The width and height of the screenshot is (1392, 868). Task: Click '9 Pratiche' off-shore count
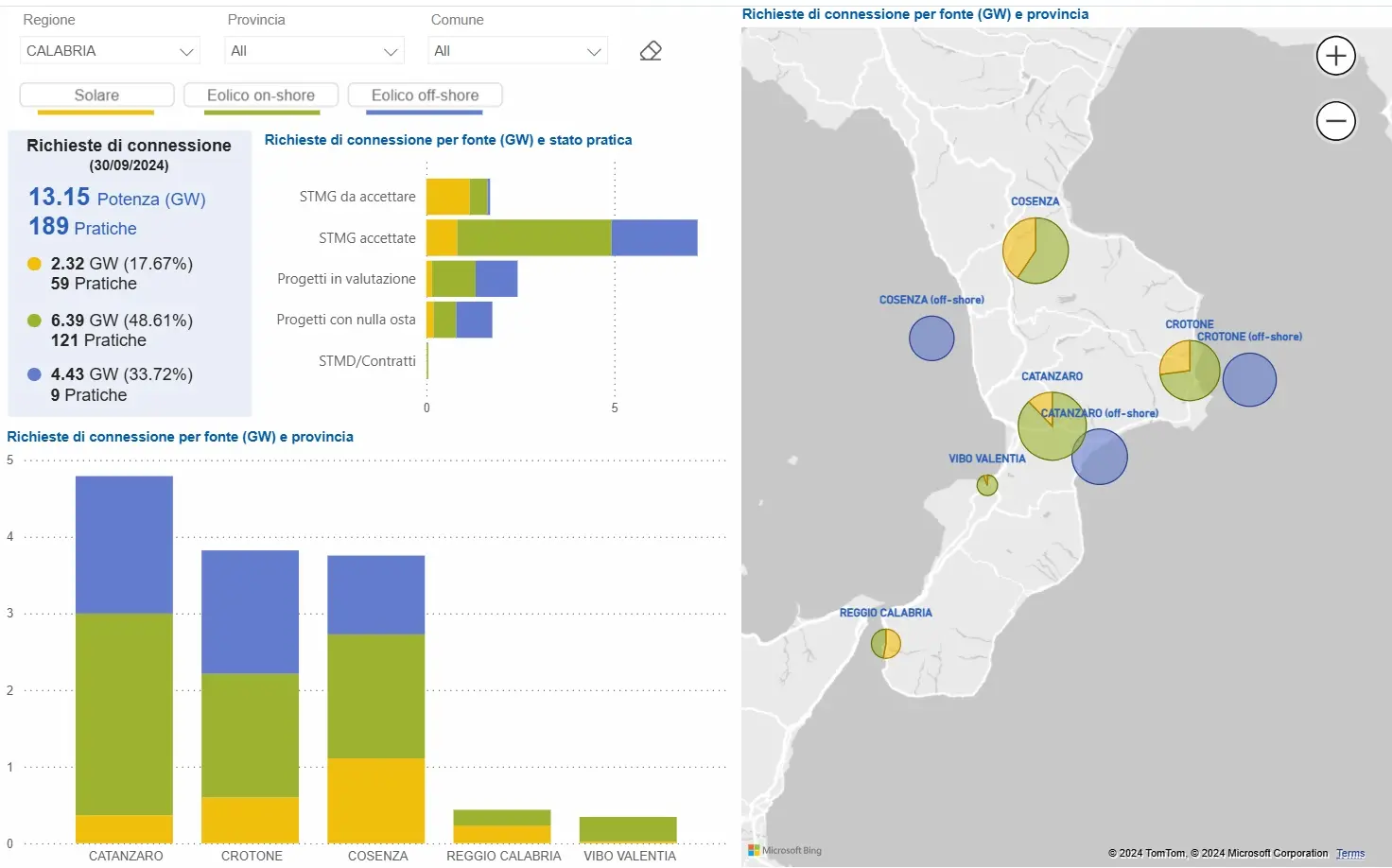89,395
